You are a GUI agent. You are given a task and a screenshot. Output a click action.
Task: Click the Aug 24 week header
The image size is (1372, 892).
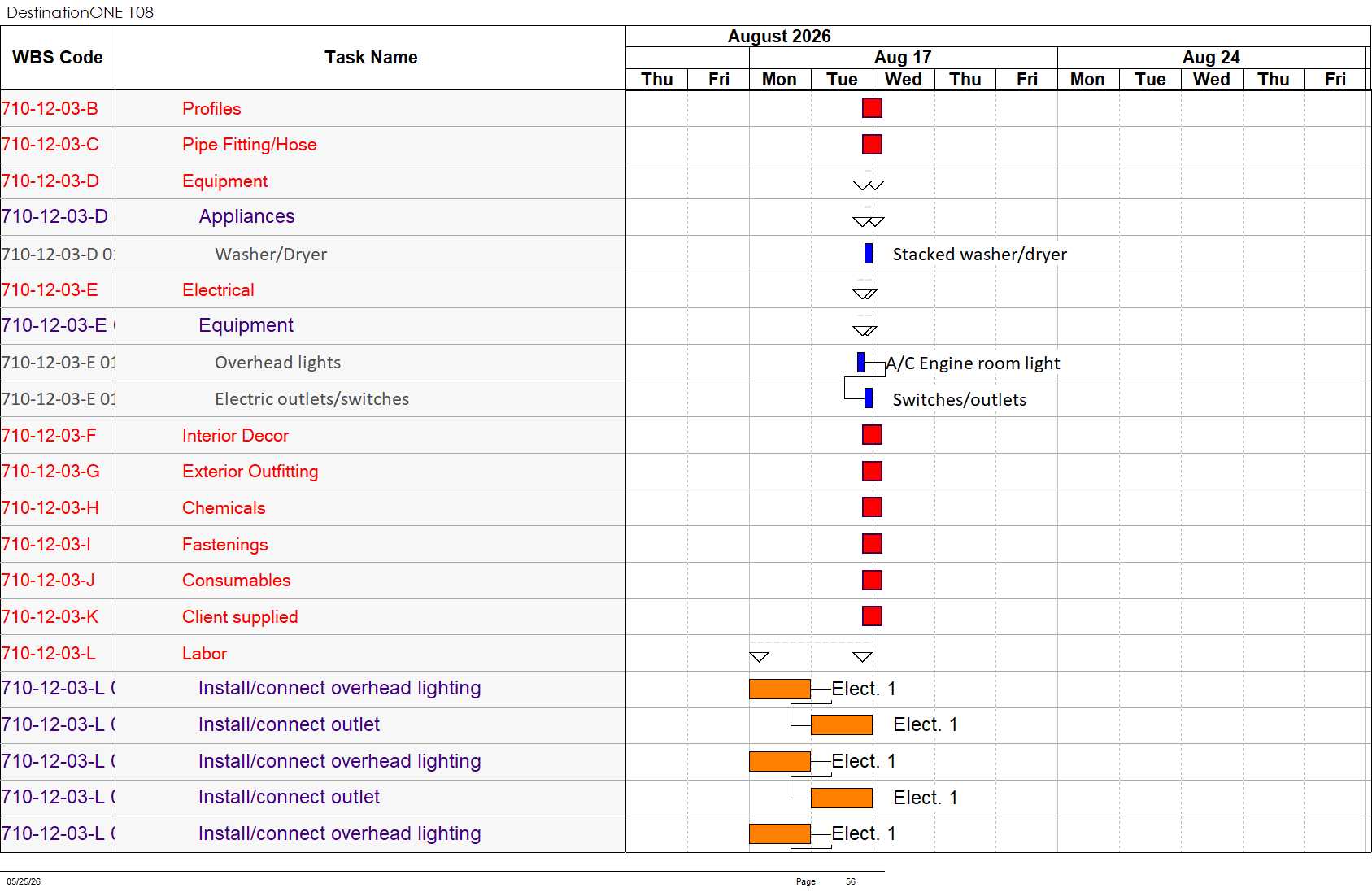click(1211, 58)
